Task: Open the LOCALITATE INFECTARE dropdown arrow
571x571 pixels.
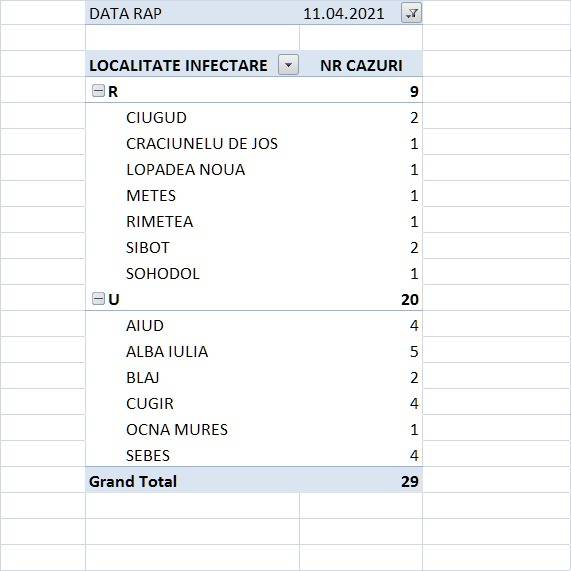Action: (x=288, y=65)
